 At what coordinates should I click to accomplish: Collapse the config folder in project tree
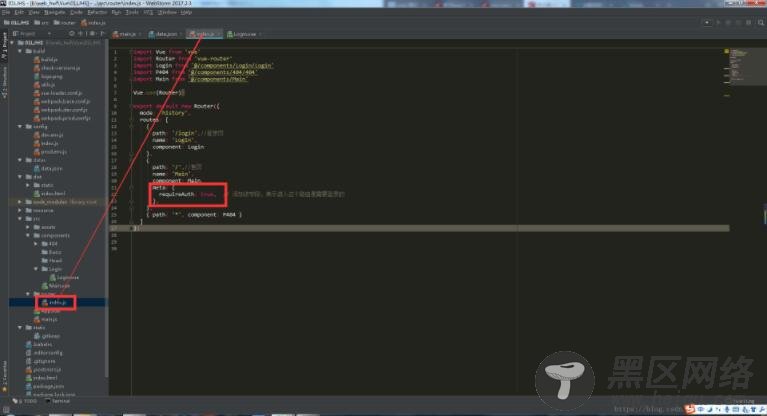click(x=20, y=126)
